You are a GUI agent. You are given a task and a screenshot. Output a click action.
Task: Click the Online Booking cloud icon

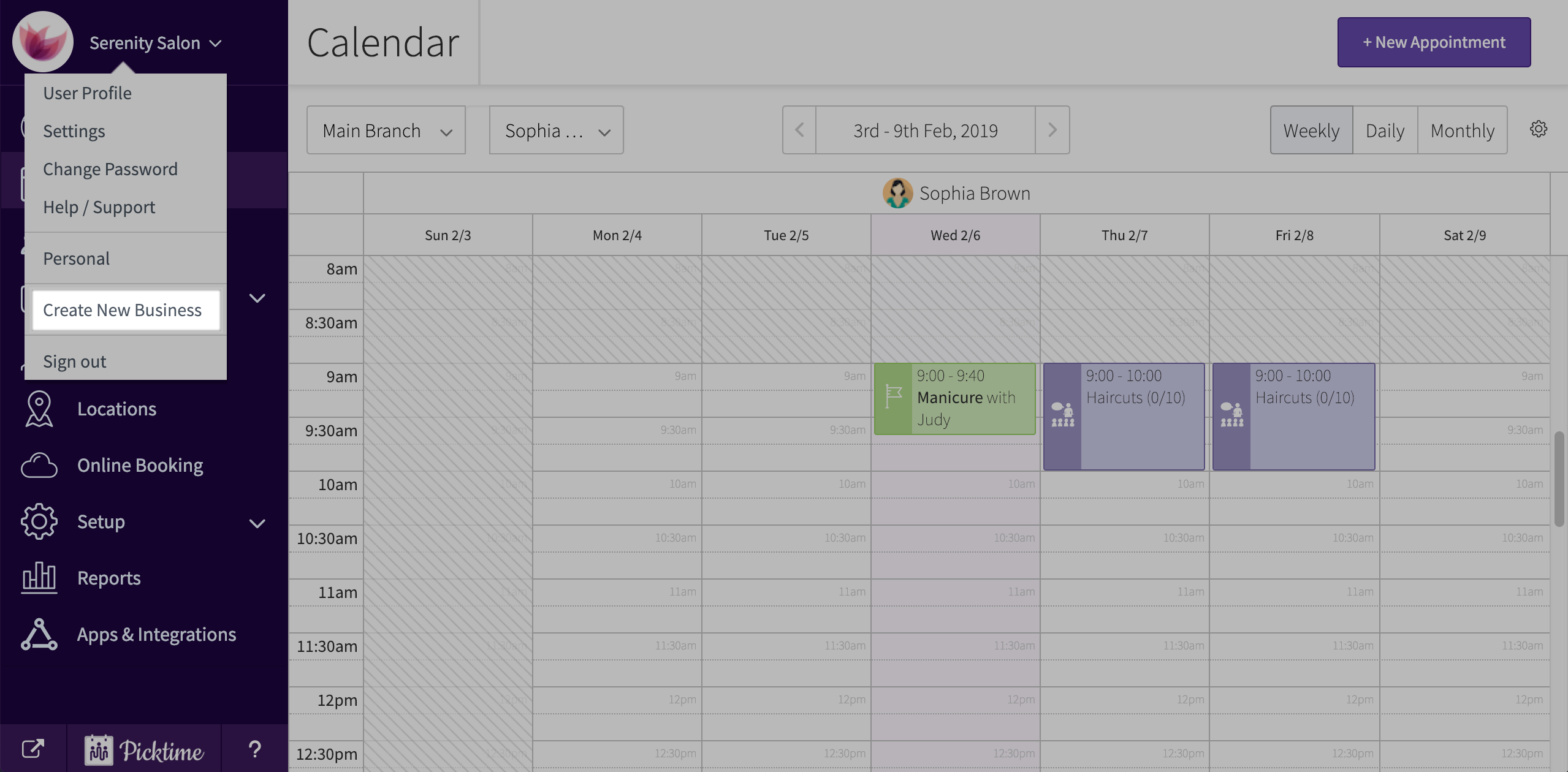point(39,466)
